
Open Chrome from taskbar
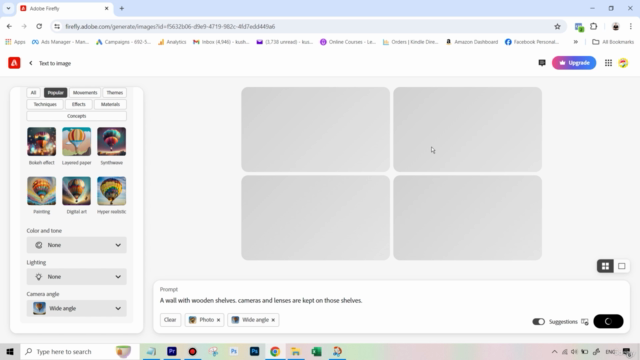(x=275, y=351)
